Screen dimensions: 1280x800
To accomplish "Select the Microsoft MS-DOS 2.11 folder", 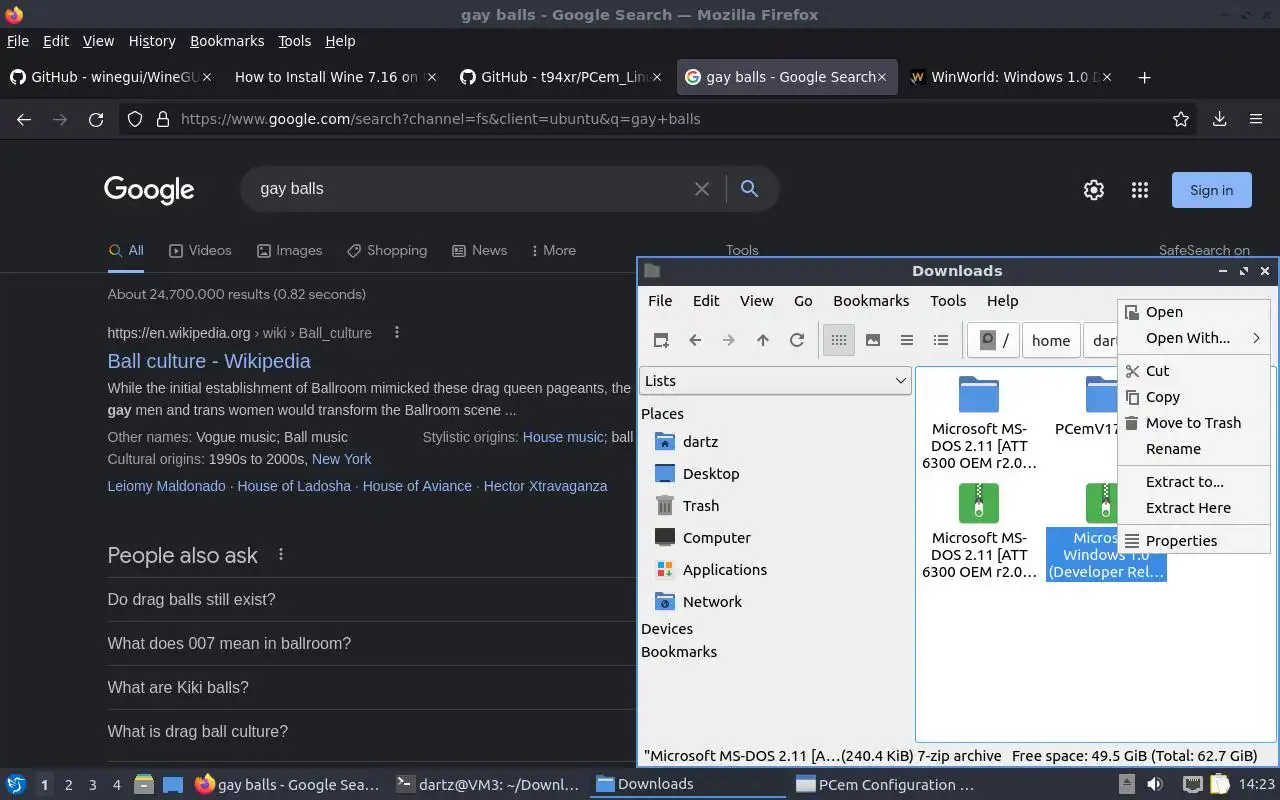I will click(979, 422).
